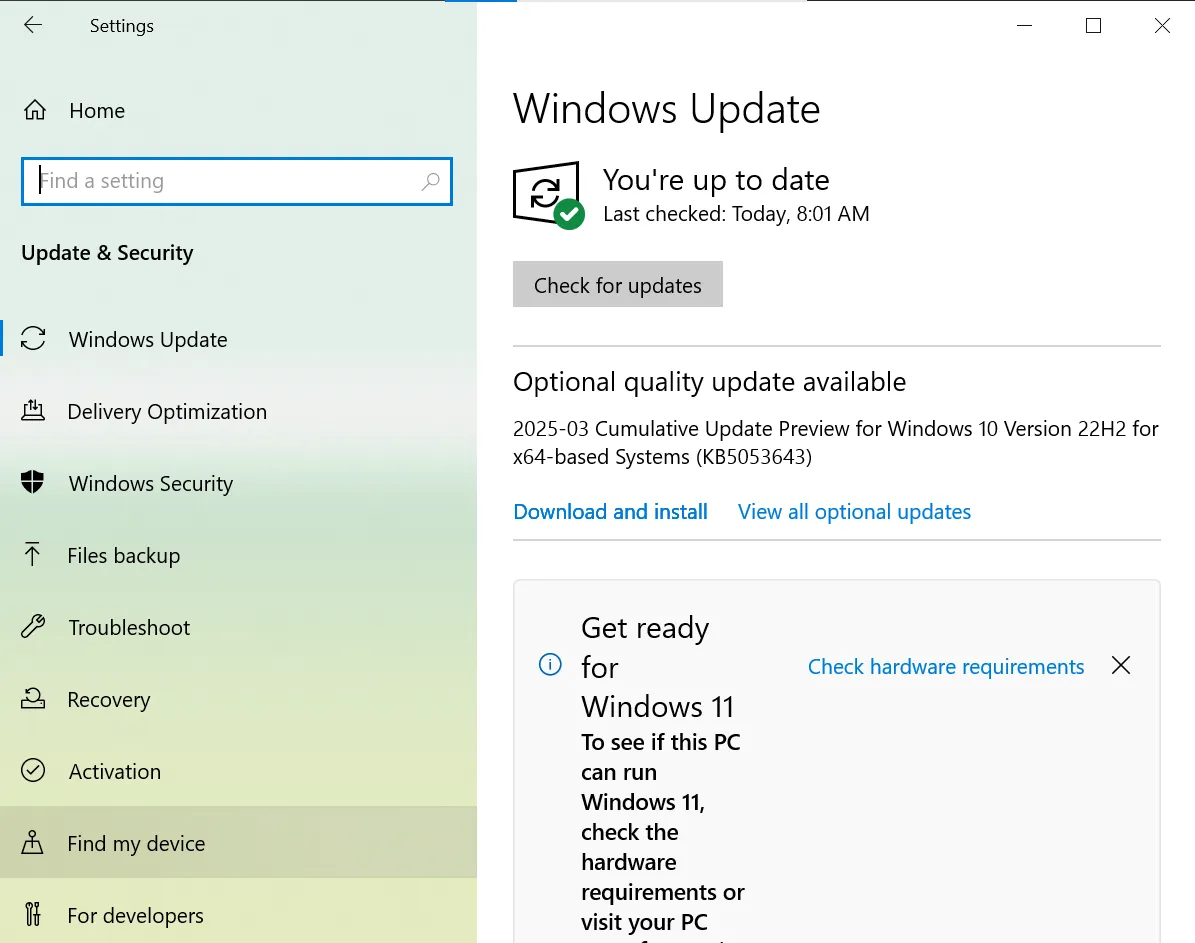This screenshot has width=1195, height=943.
Task: Click the Windows Security shield icon
Action: coord(33,484)
